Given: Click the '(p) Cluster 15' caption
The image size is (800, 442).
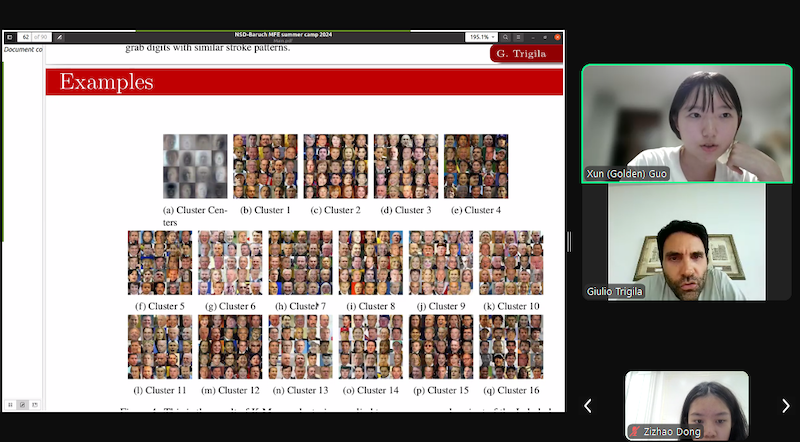Looking at the screenshot, I should click(x=441, y=390).
